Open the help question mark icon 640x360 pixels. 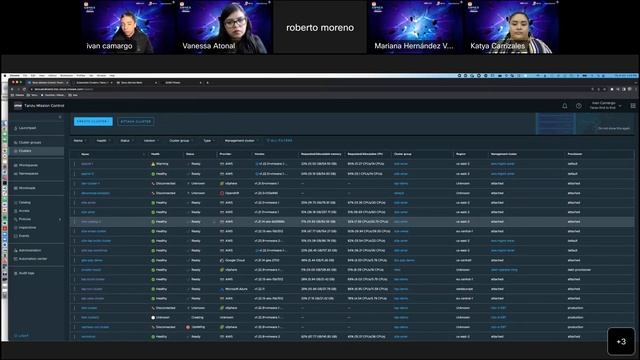579,106
